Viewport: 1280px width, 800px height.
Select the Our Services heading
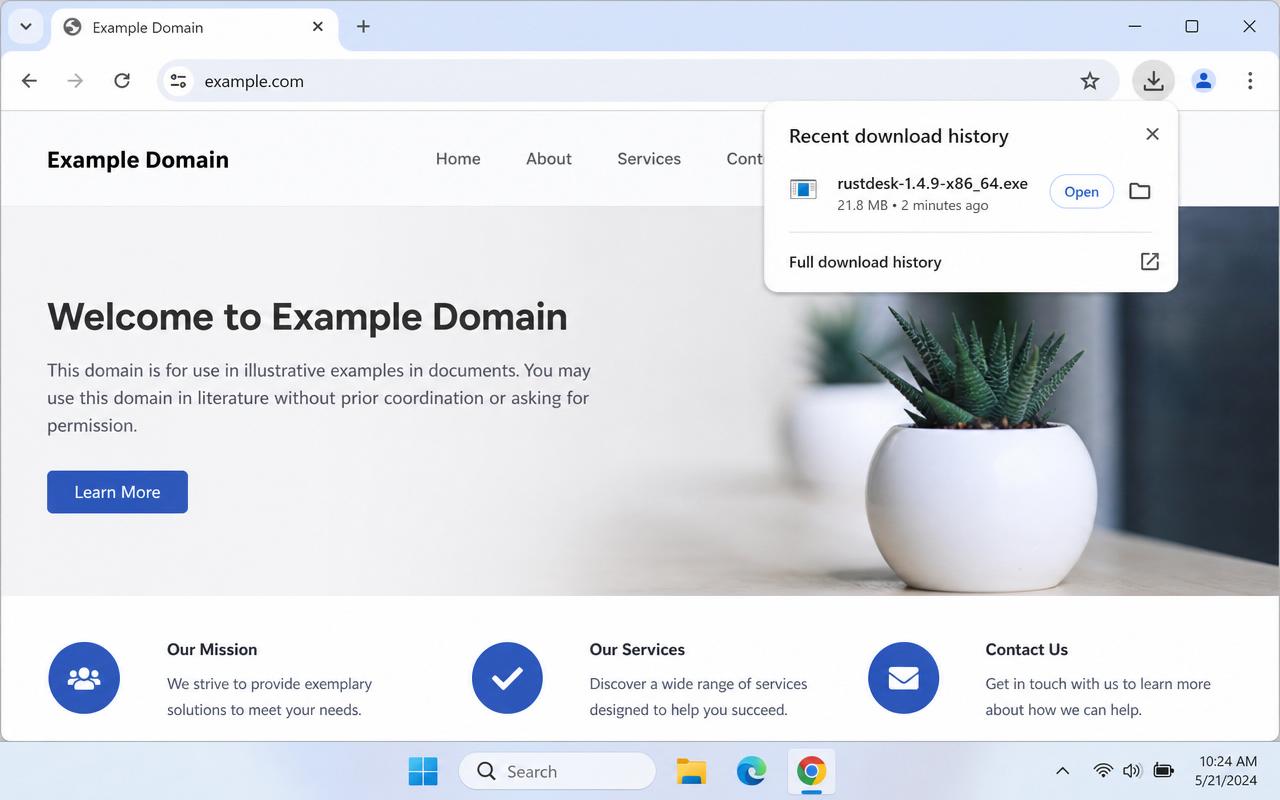tap(637, 650)
